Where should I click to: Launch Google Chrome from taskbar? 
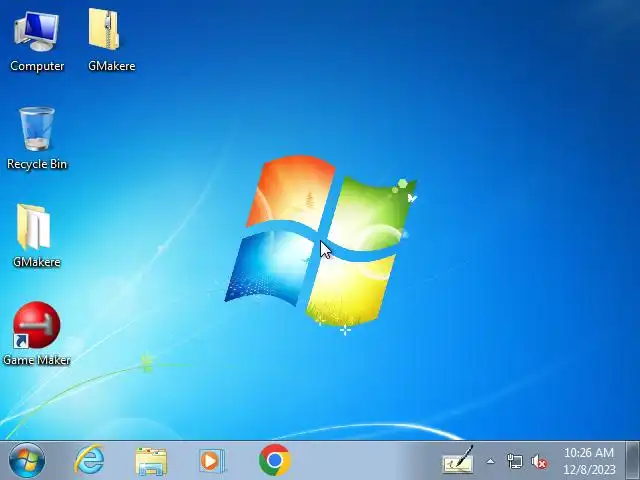[275, 460]
